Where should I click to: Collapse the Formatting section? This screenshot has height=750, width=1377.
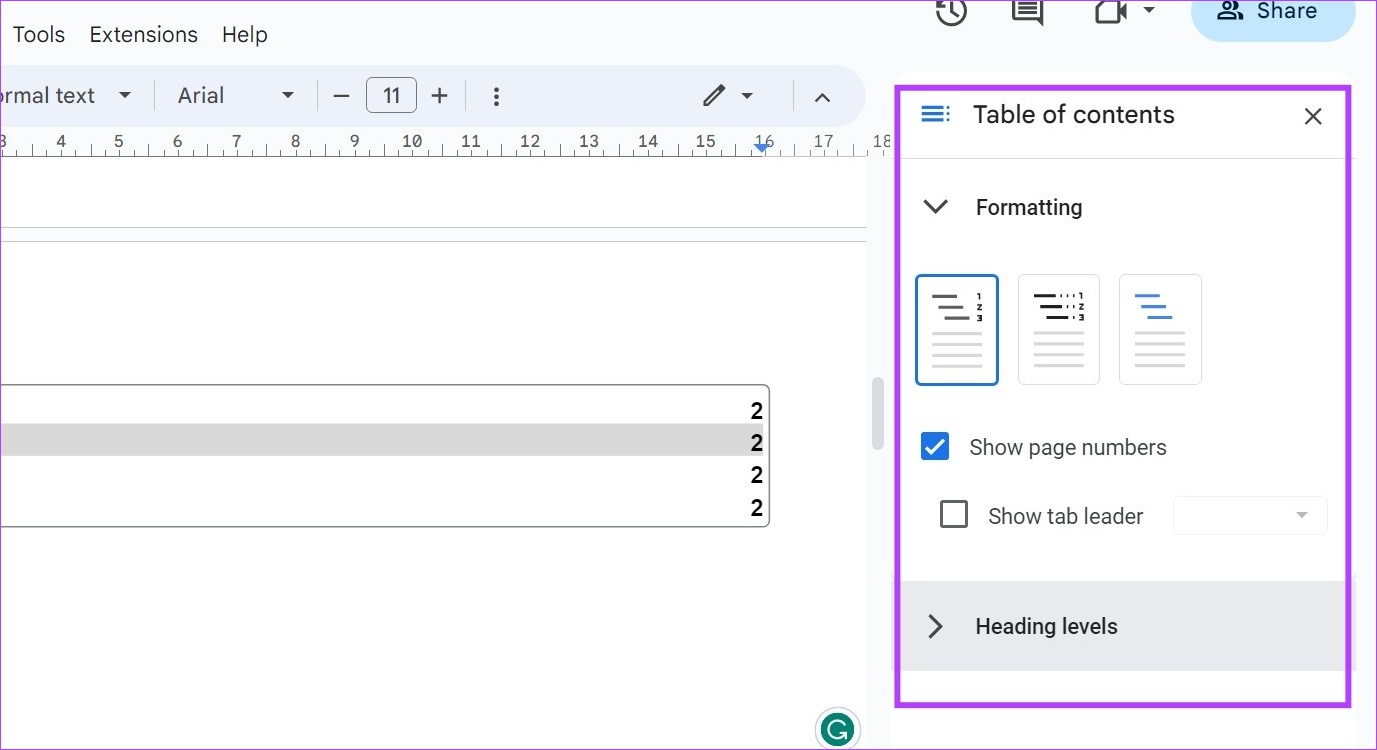coord(935,207)
